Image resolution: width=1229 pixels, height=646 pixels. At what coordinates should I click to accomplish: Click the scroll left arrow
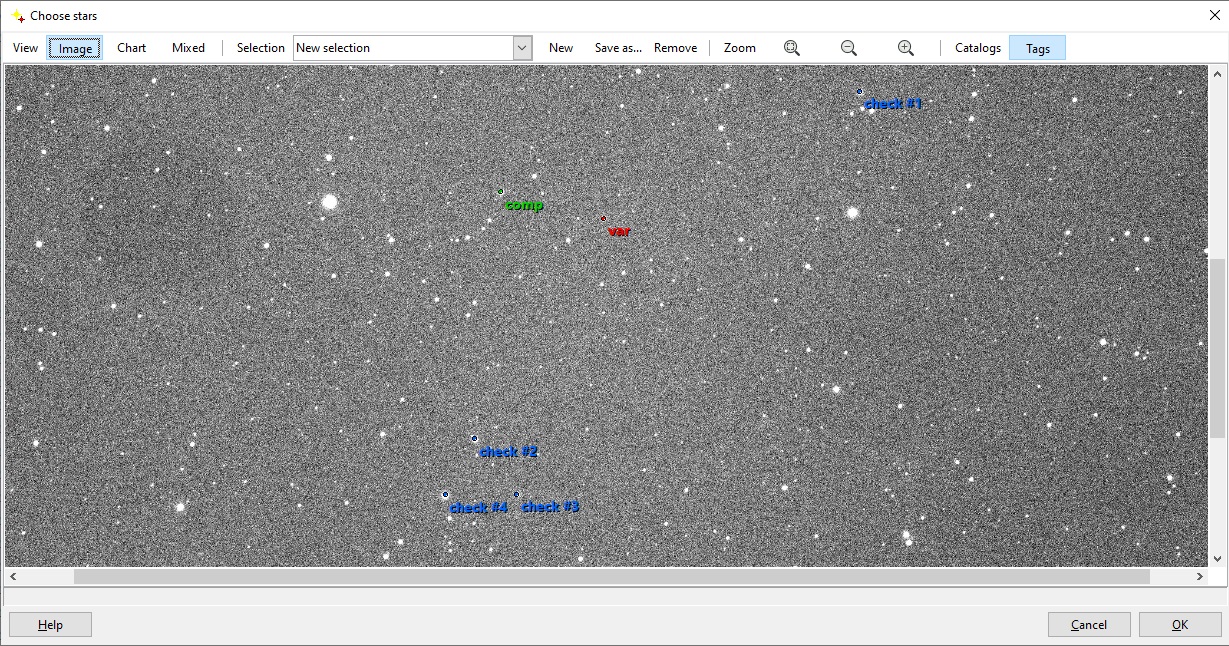point(13,577)
